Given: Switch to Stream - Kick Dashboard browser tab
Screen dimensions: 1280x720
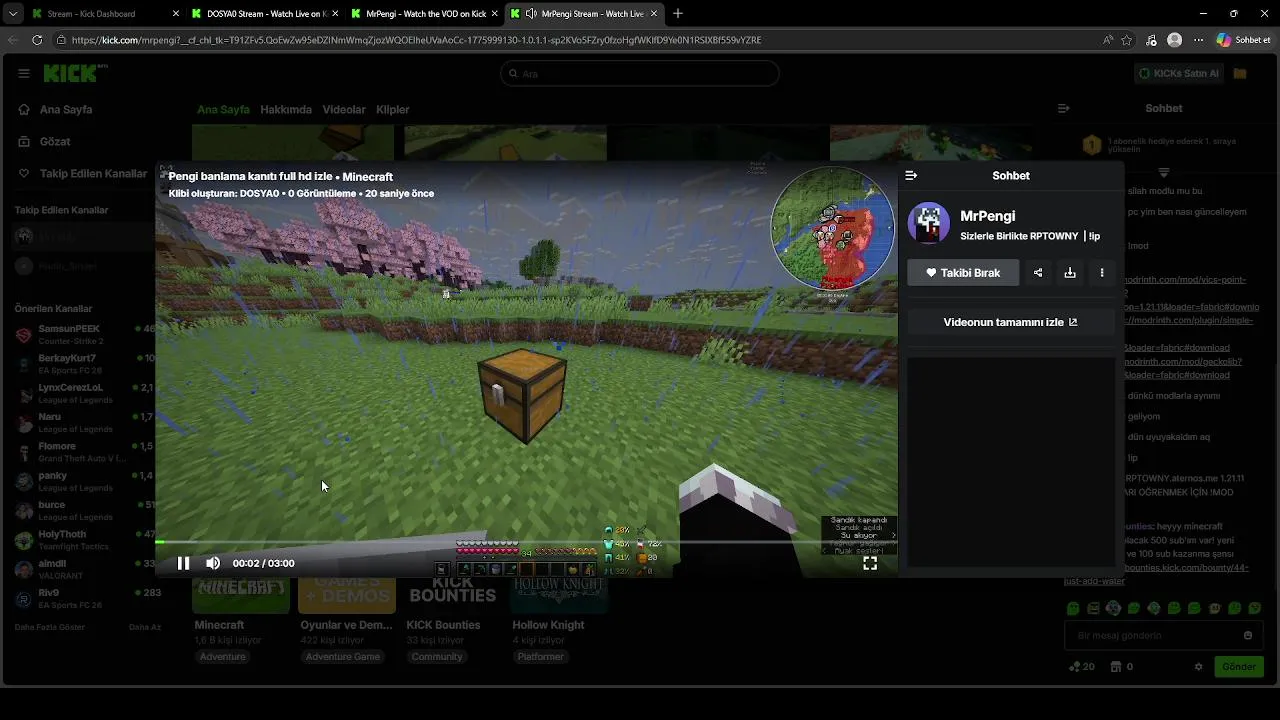Looking at the screenshot, I should pos(105,14).
